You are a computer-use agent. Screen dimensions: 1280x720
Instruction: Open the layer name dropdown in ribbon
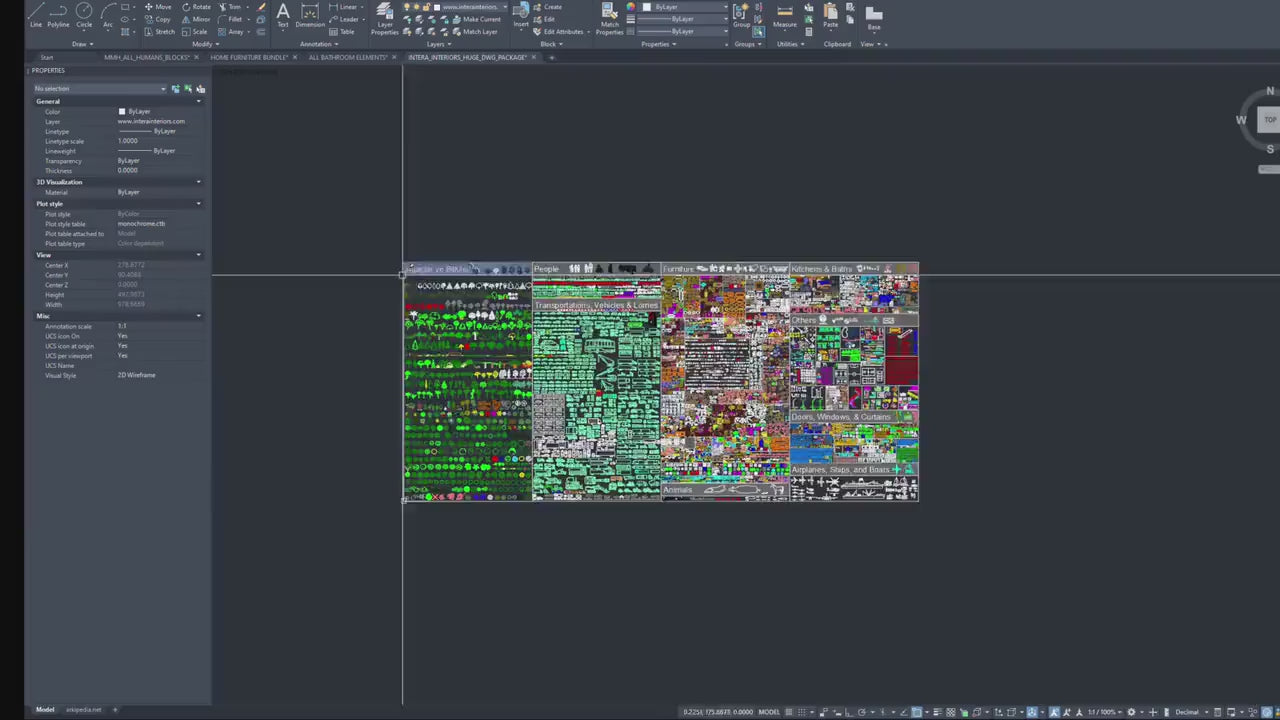click(470, 7)
